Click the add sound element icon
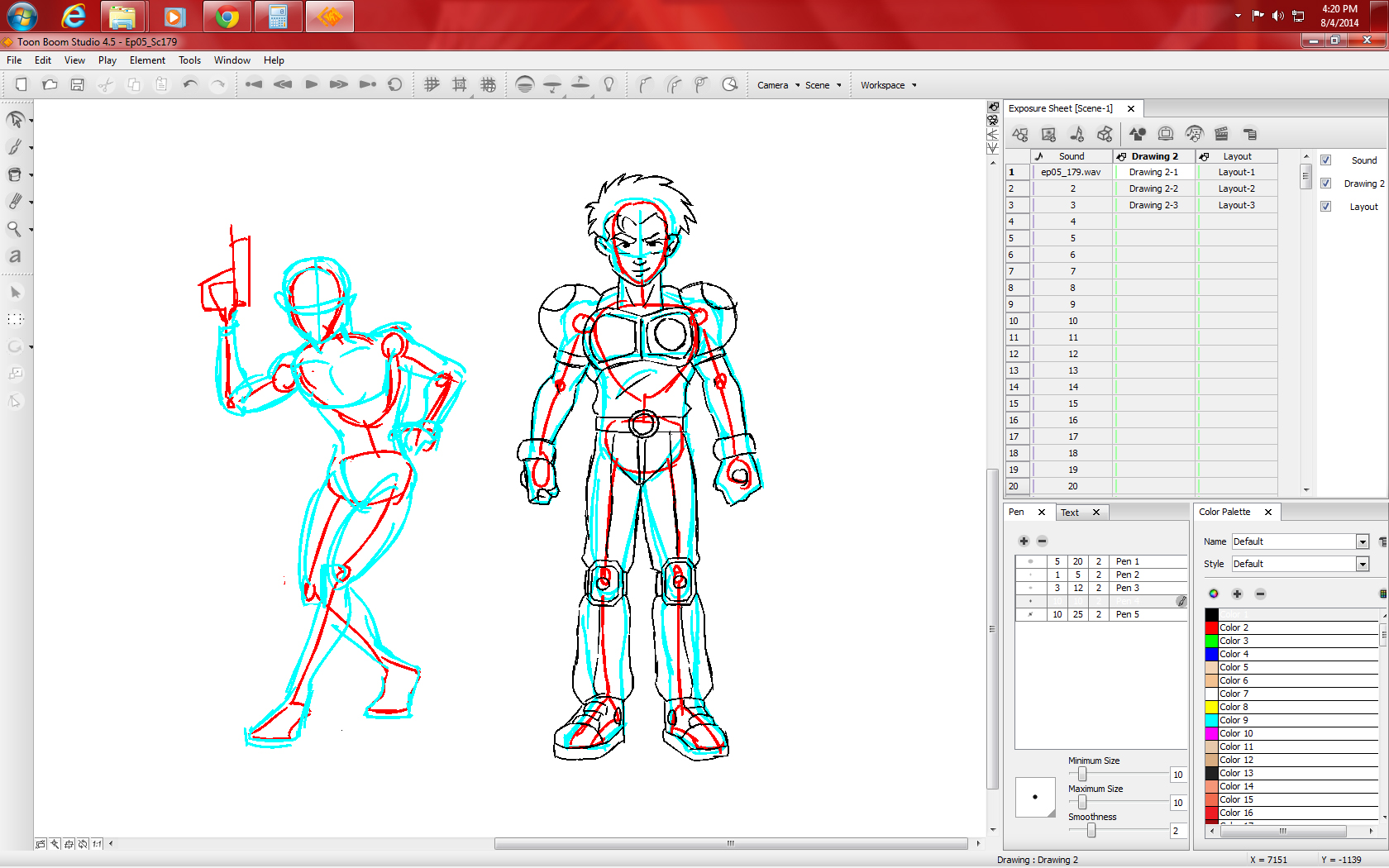 pyautogui.click(x=1076, y=134)
